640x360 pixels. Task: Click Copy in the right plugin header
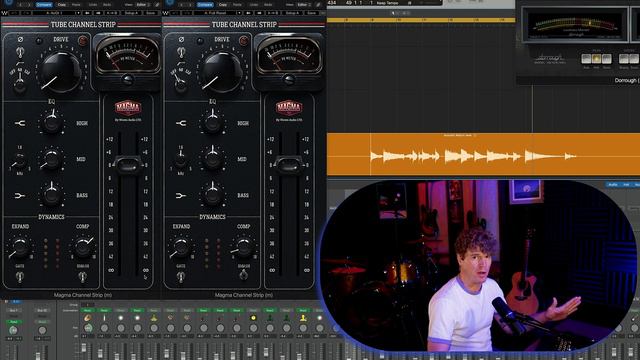point(223,5)
